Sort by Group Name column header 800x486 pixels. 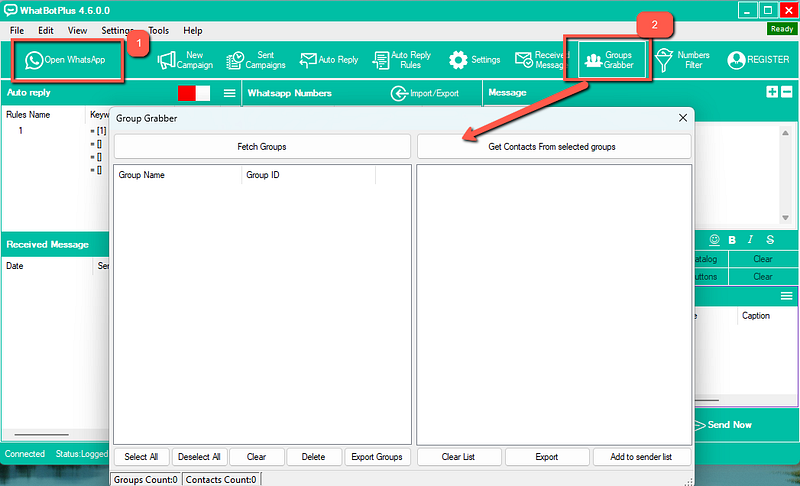(x=177, y=175)
